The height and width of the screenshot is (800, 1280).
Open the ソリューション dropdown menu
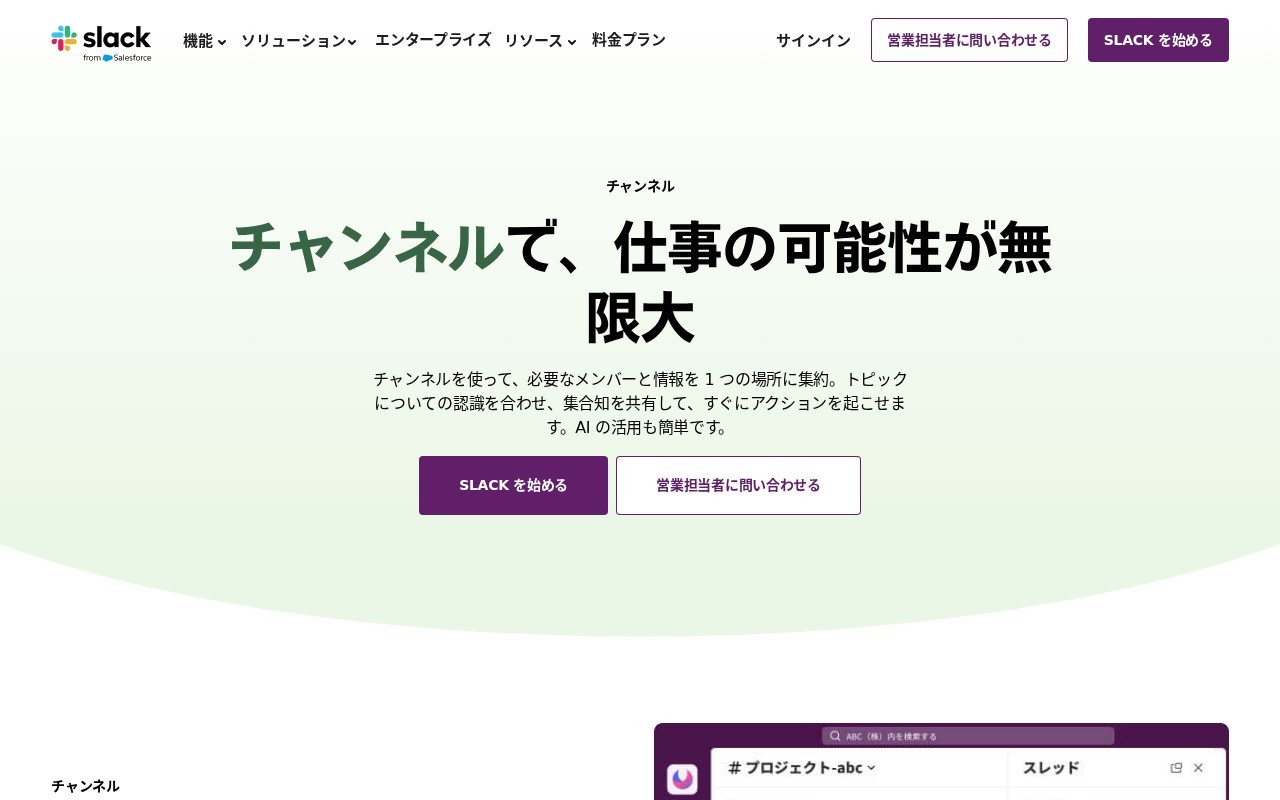[x=299, y=41]
